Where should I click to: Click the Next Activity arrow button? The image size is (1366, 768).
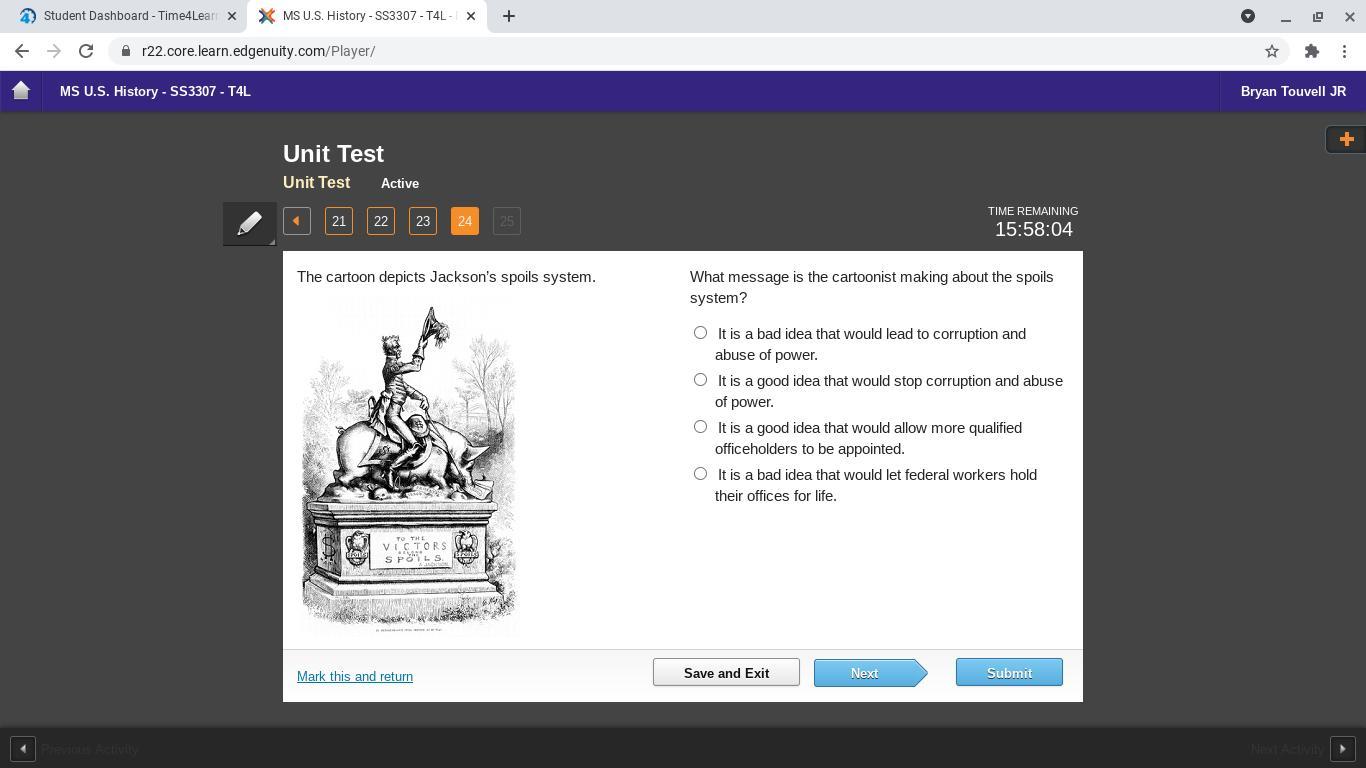(1342, 749)
